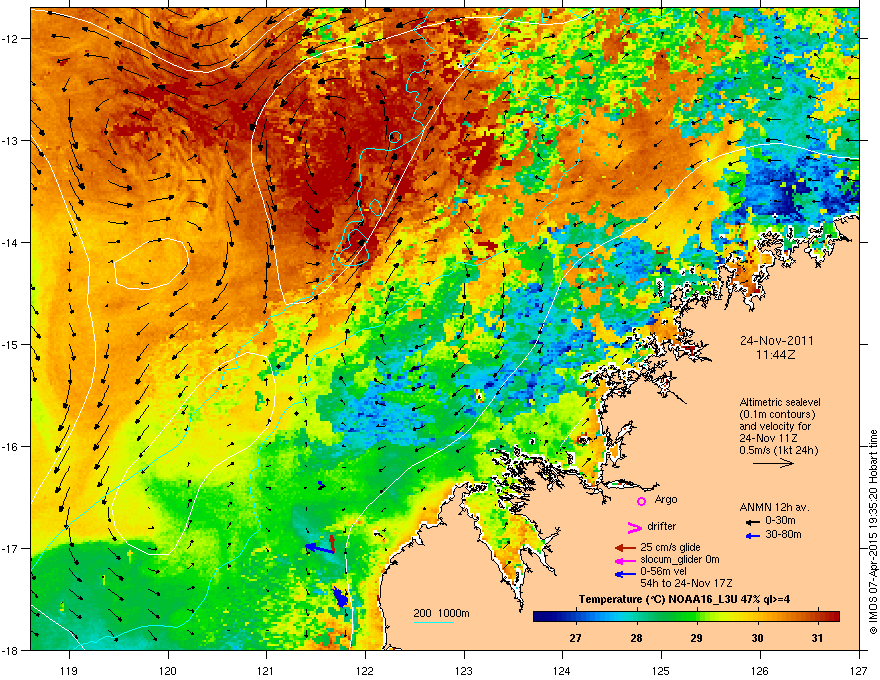Click the 0.5m/s velocity scale arrow

click(773, 463)
